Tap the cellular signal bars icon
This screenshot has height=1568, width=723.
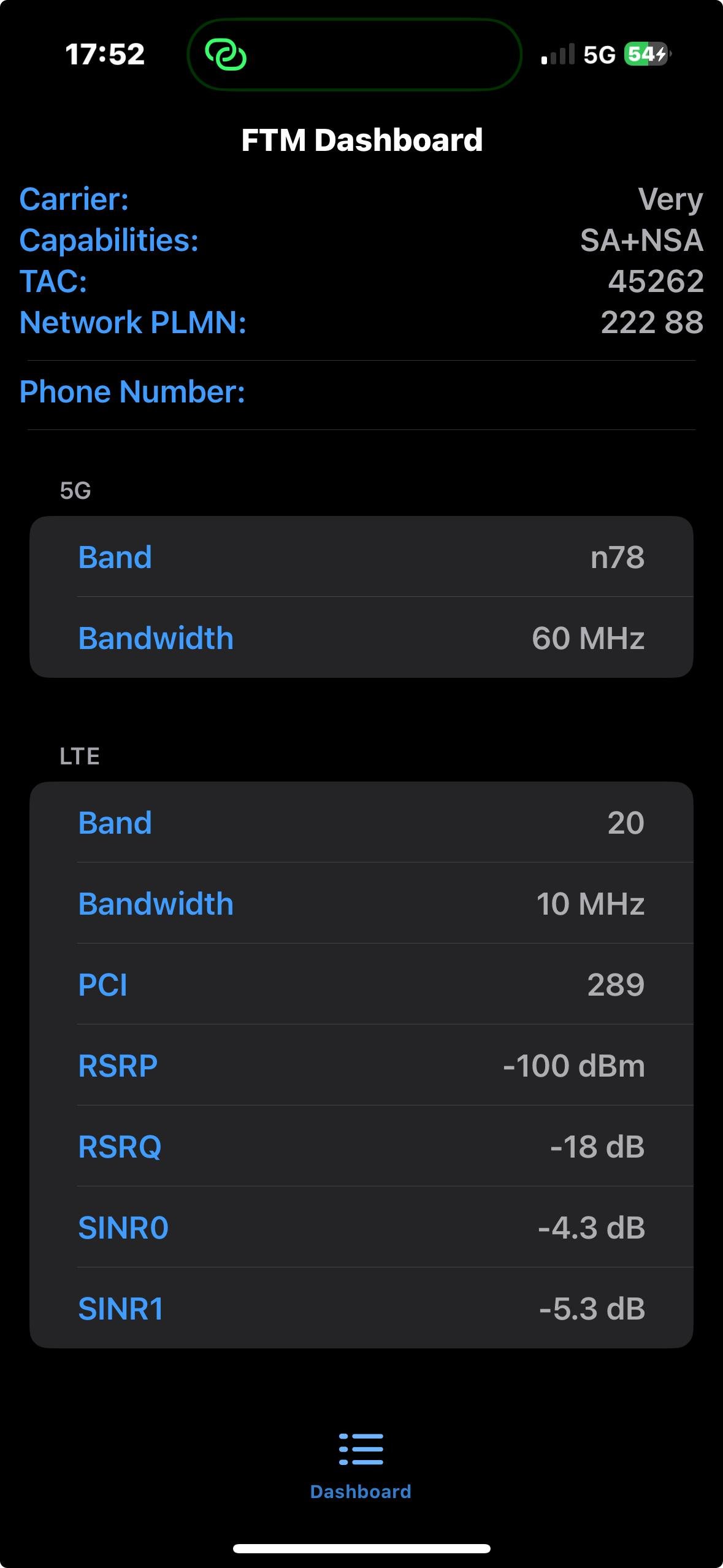tap(557, 55)
